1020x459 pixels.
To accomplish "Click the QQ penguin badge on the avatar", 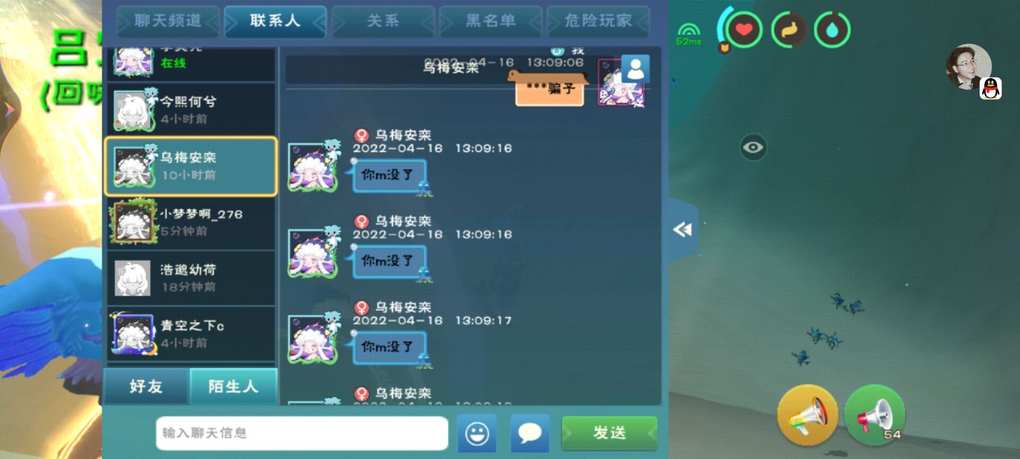I will click(x=990, y=88).
